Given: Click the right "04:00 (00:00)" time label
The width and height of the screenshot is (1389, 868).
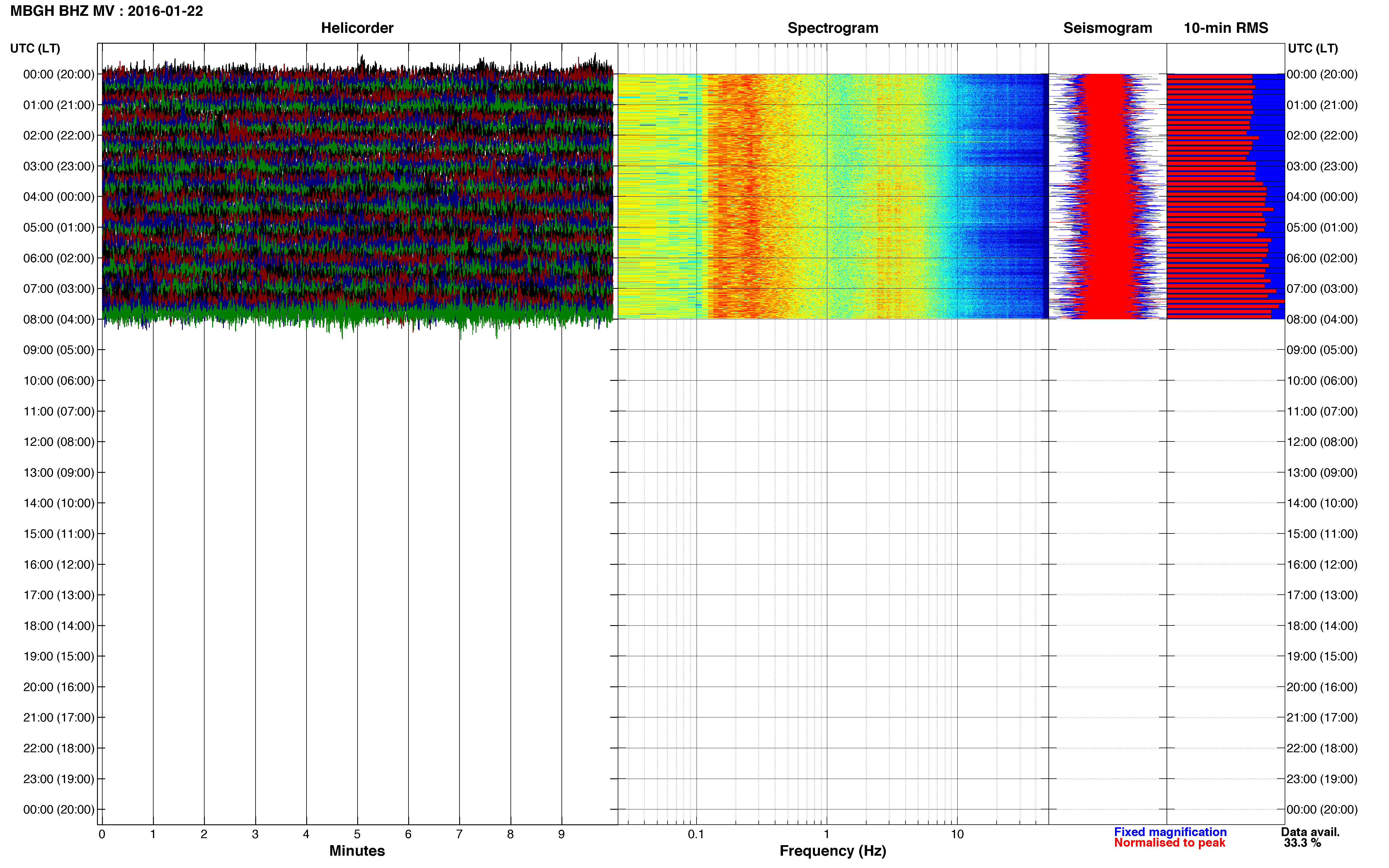Looking at the screenshot, I should pyautogui.click(x=1322, y=196).
